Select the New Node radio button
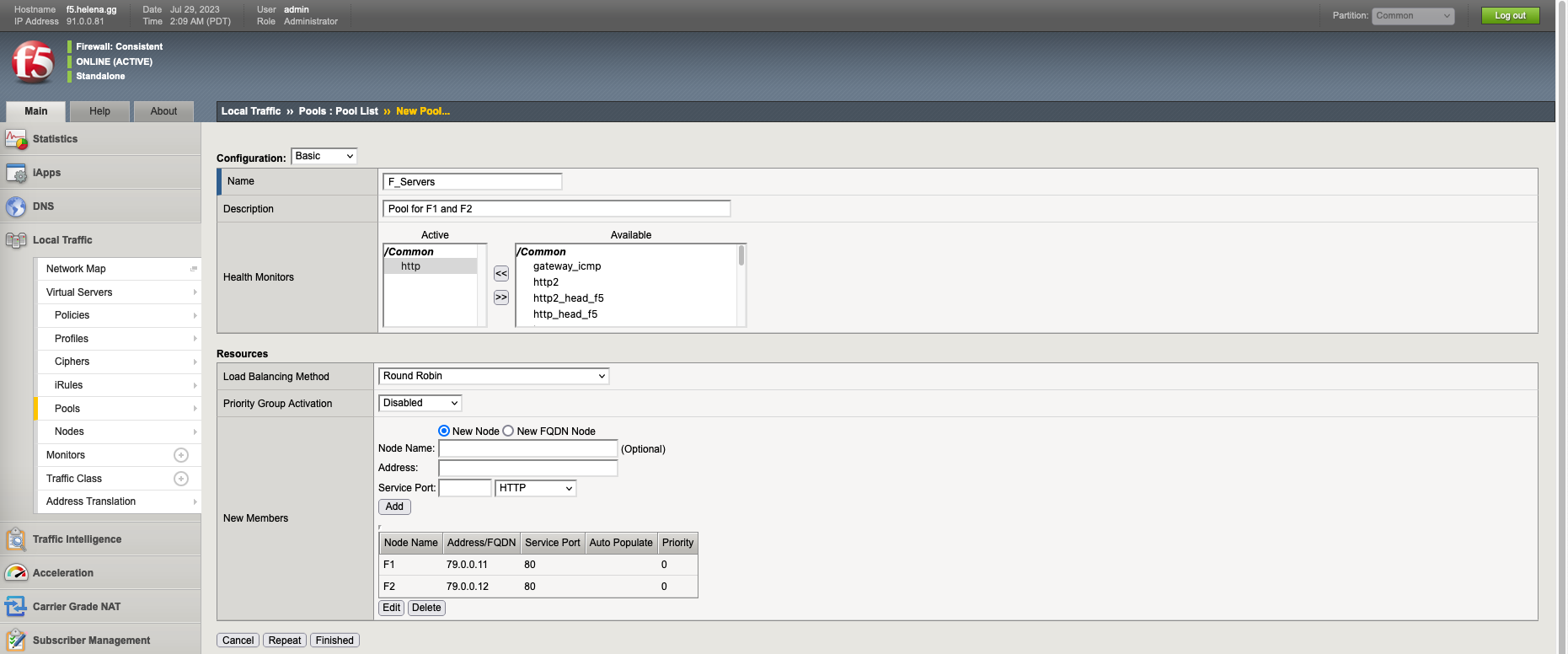The height and width of the screenshot is (654, 1568). (444, 431)
